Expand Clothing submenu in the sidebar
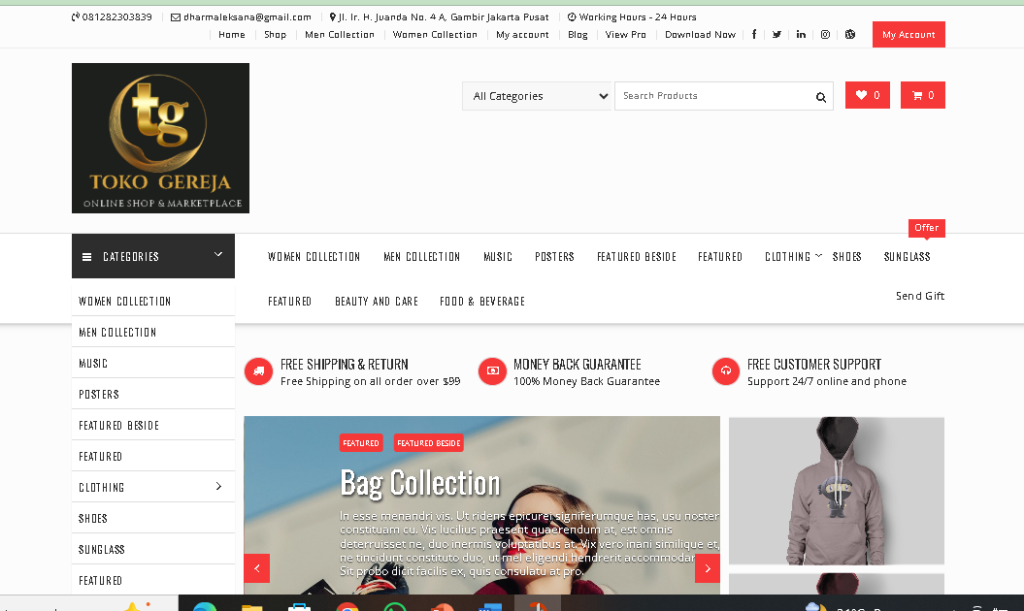This screenshot has height=611, width=1024. tap(219, 487)
